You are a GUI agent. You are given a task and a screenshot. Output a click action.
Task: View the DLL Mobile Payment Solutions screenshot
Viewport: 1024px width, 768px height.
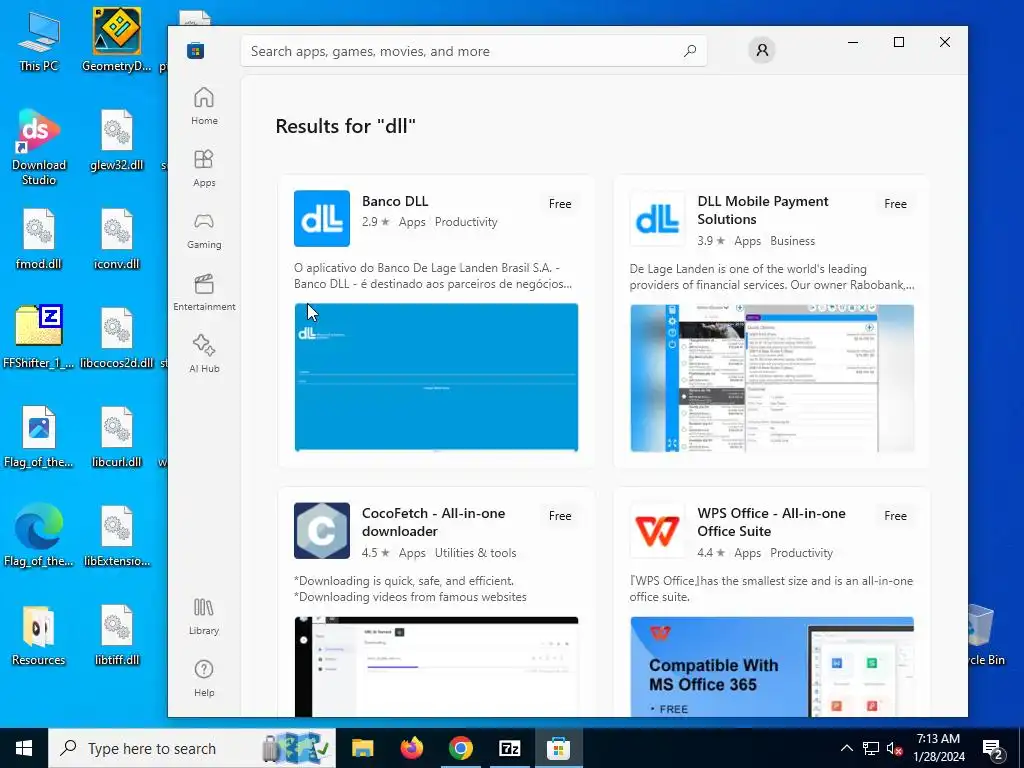tap(772, 378)
